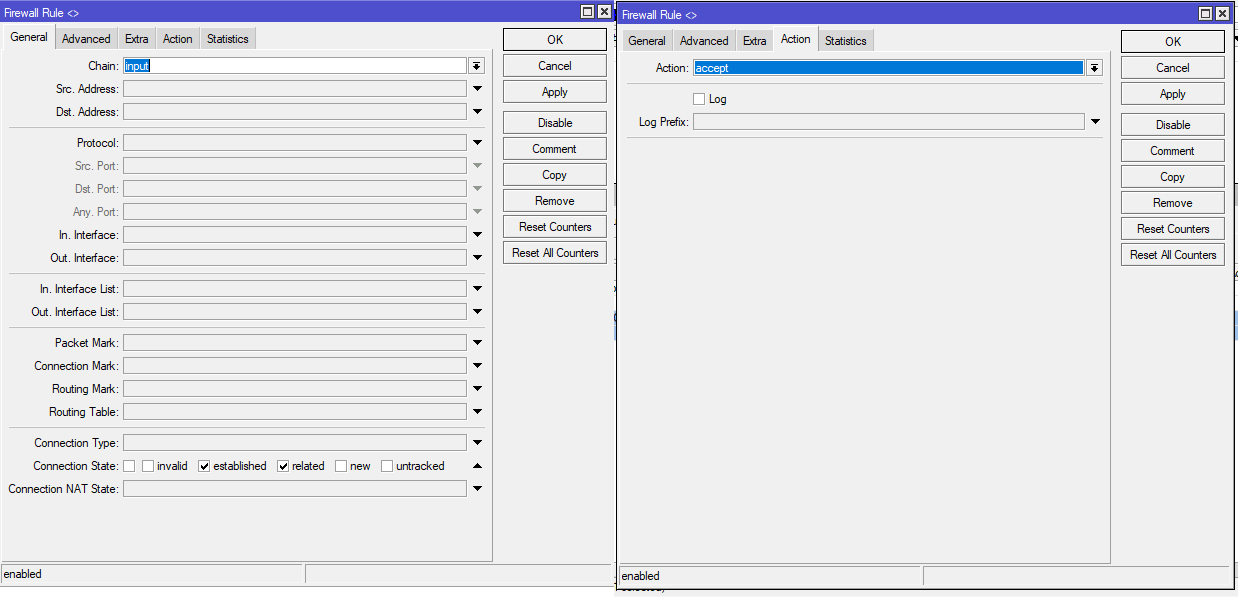This screenshot has height=597, width=1238.
Task: Toggle the established connection state checkbox
Action: (204, 466)
